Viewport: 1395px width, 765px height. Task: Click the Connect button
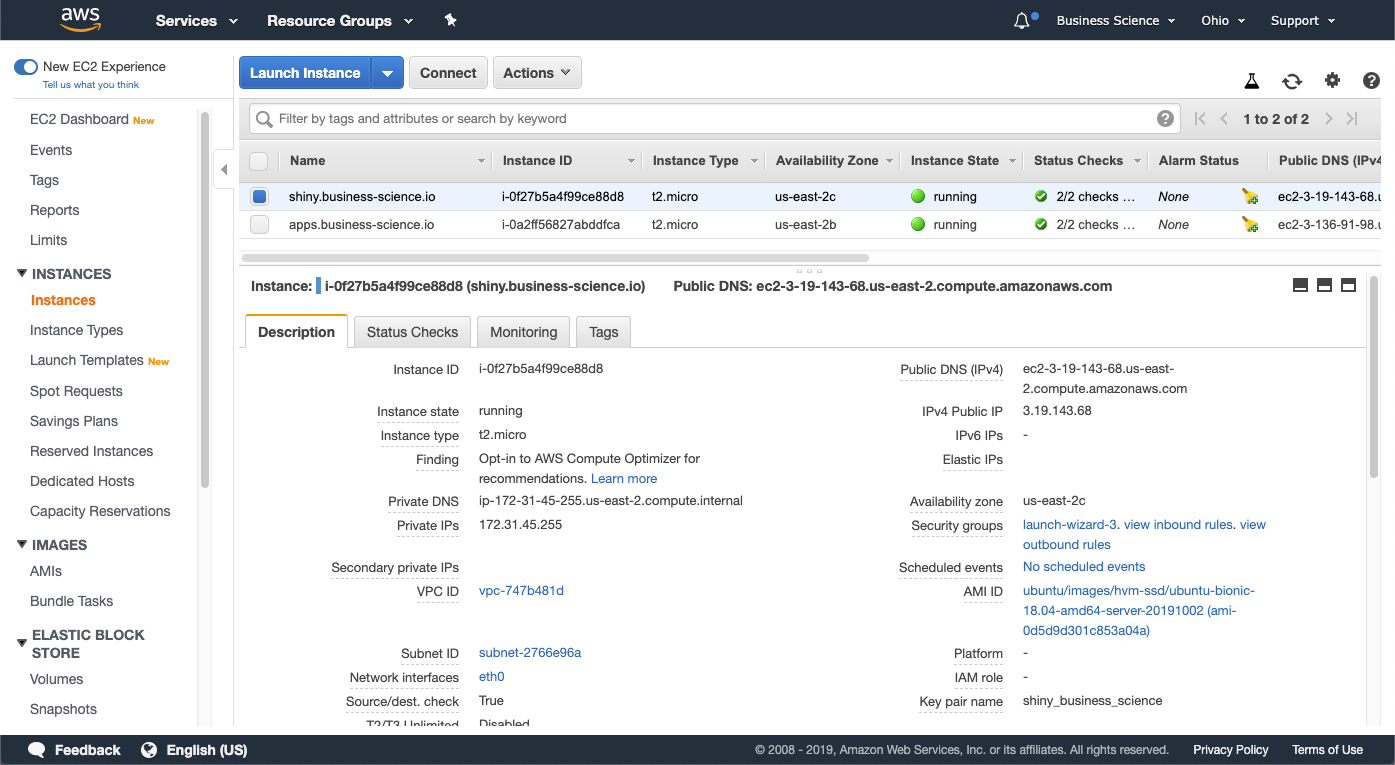[x=448, y=73]
